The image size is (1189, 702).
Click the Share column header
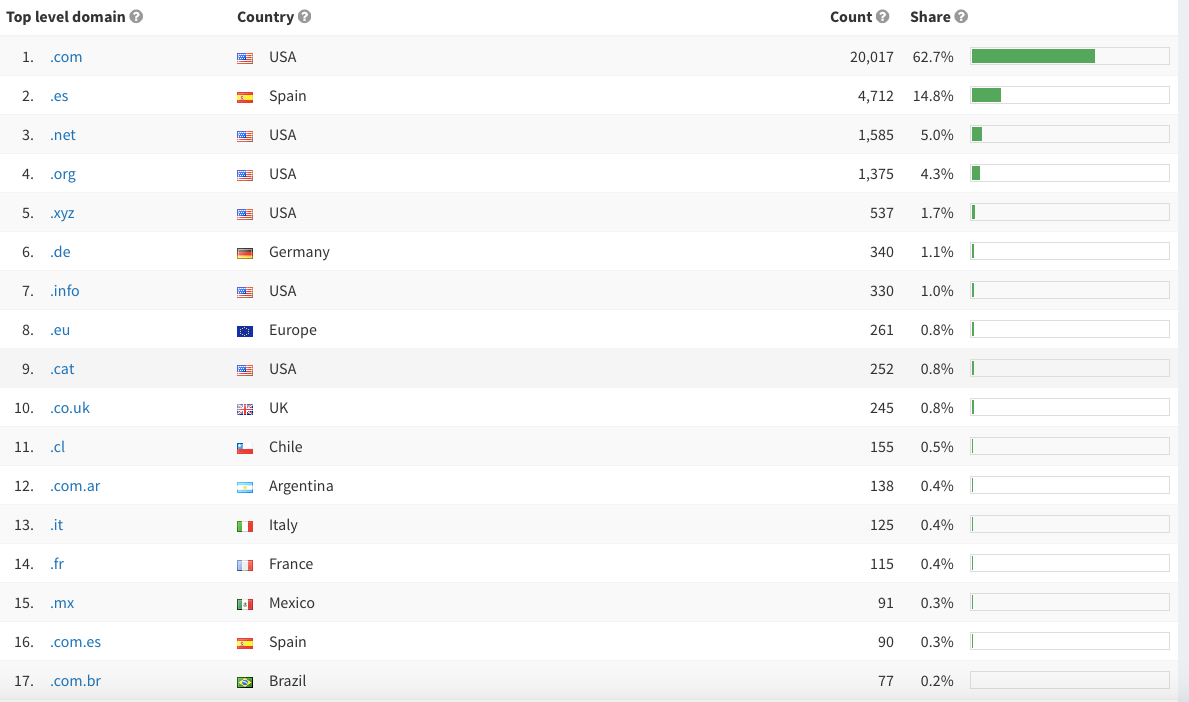coord(930,17)
